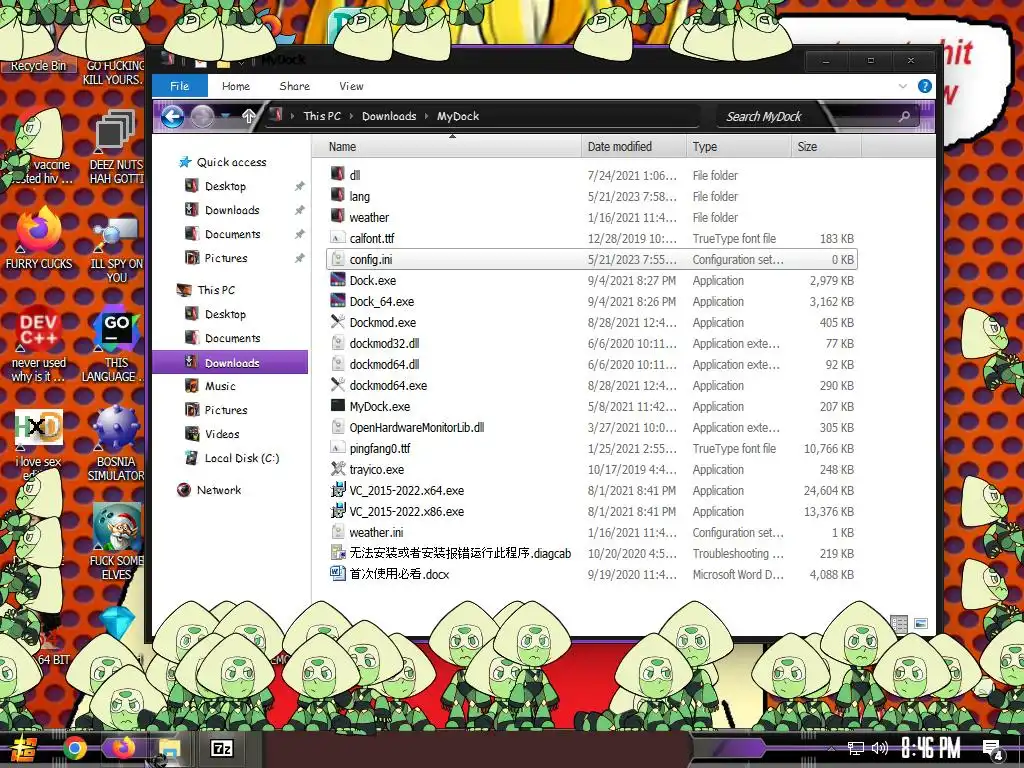Click Downloads in the address breadcrumb
This screenshot has width=1024, height=768.
click(x=389, y=116)
